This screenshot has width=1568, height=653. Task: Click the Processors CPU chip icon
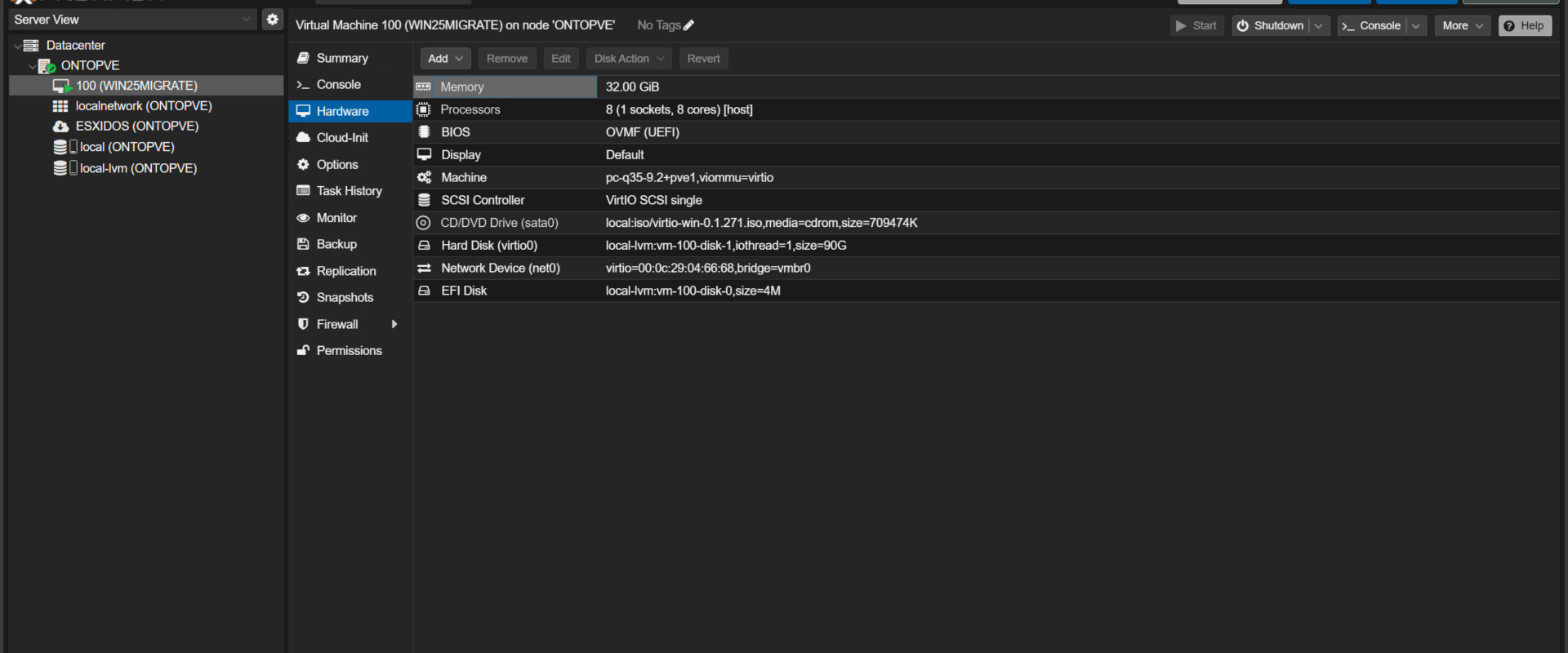tap(423, 109)
